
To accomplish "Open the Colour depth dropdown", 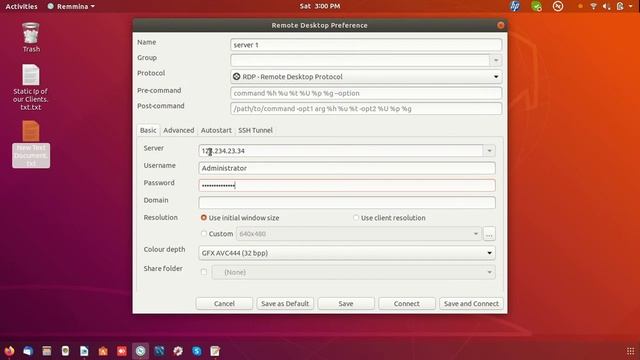I will tap(347, 253).
